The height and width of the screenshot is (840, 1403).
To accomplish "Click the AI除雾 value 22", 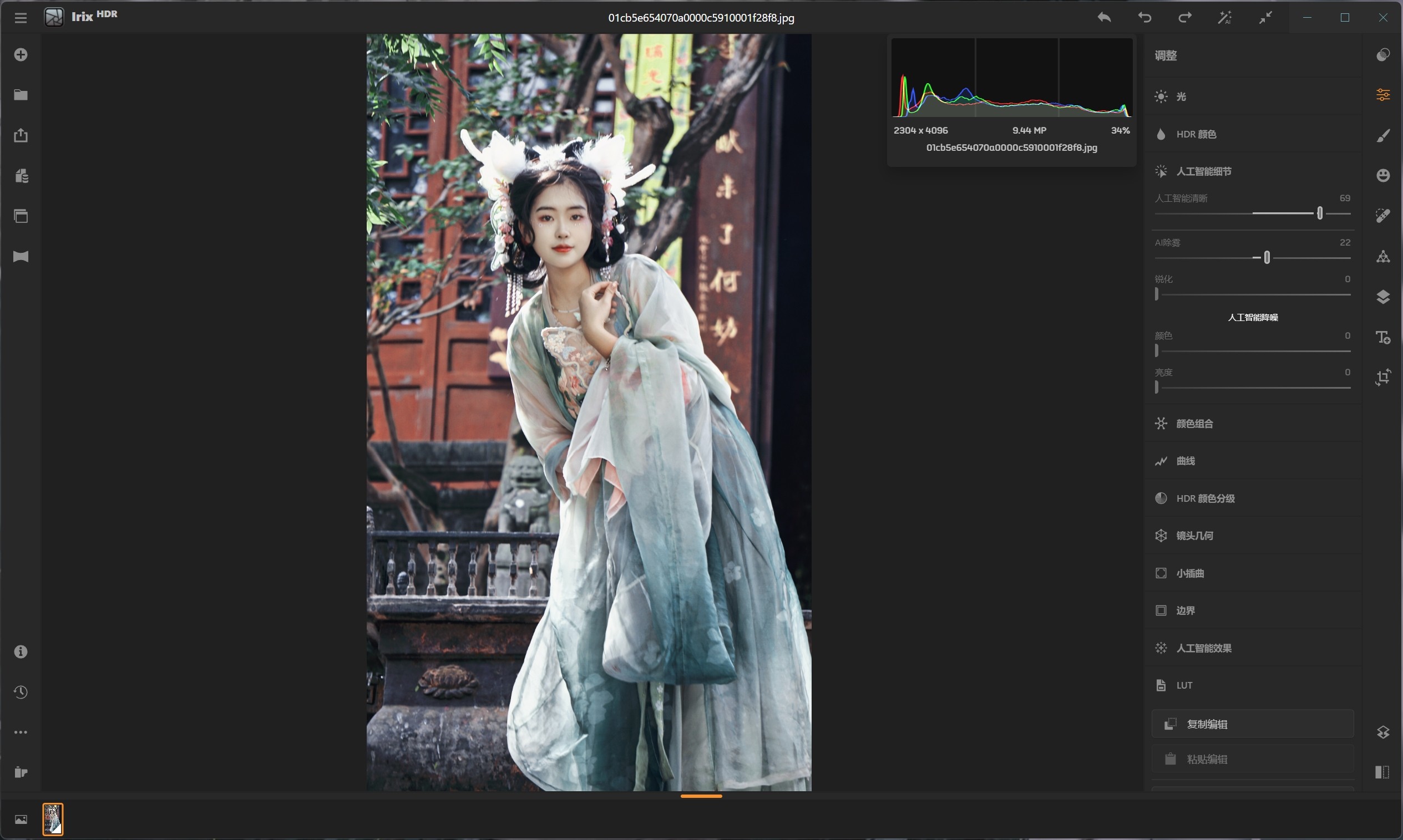I will [1345, 243].
